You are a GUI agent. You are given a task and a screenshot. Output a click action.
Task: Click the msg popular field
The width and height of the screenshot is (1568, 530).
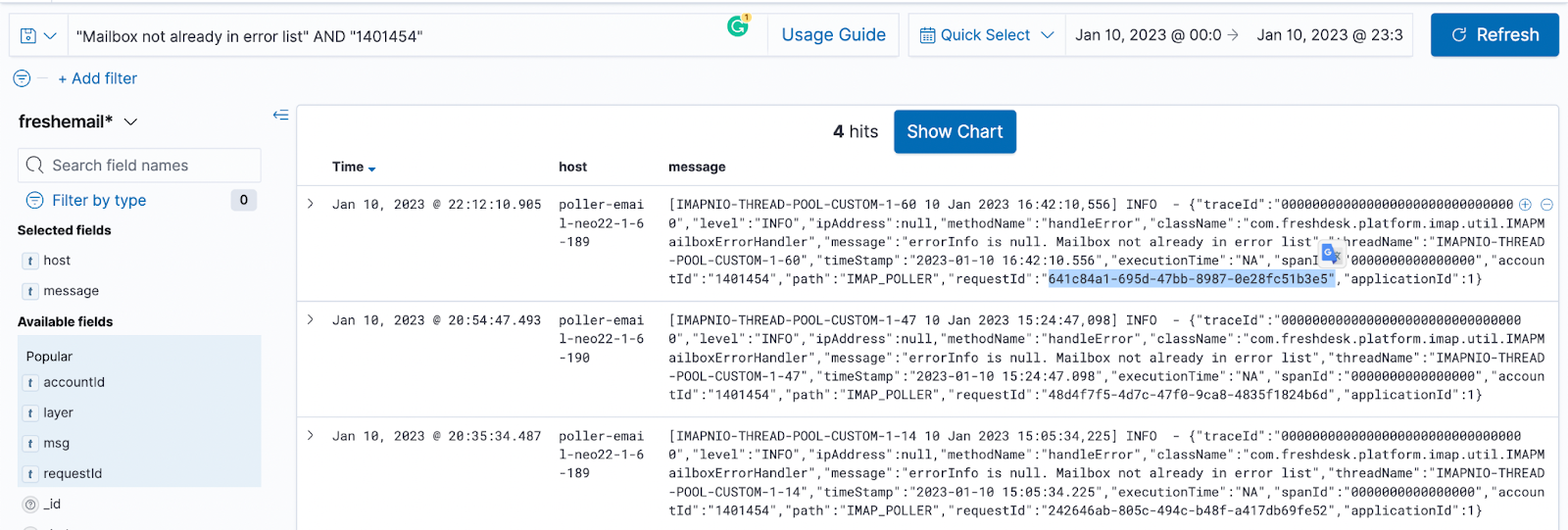click(56, 443)
